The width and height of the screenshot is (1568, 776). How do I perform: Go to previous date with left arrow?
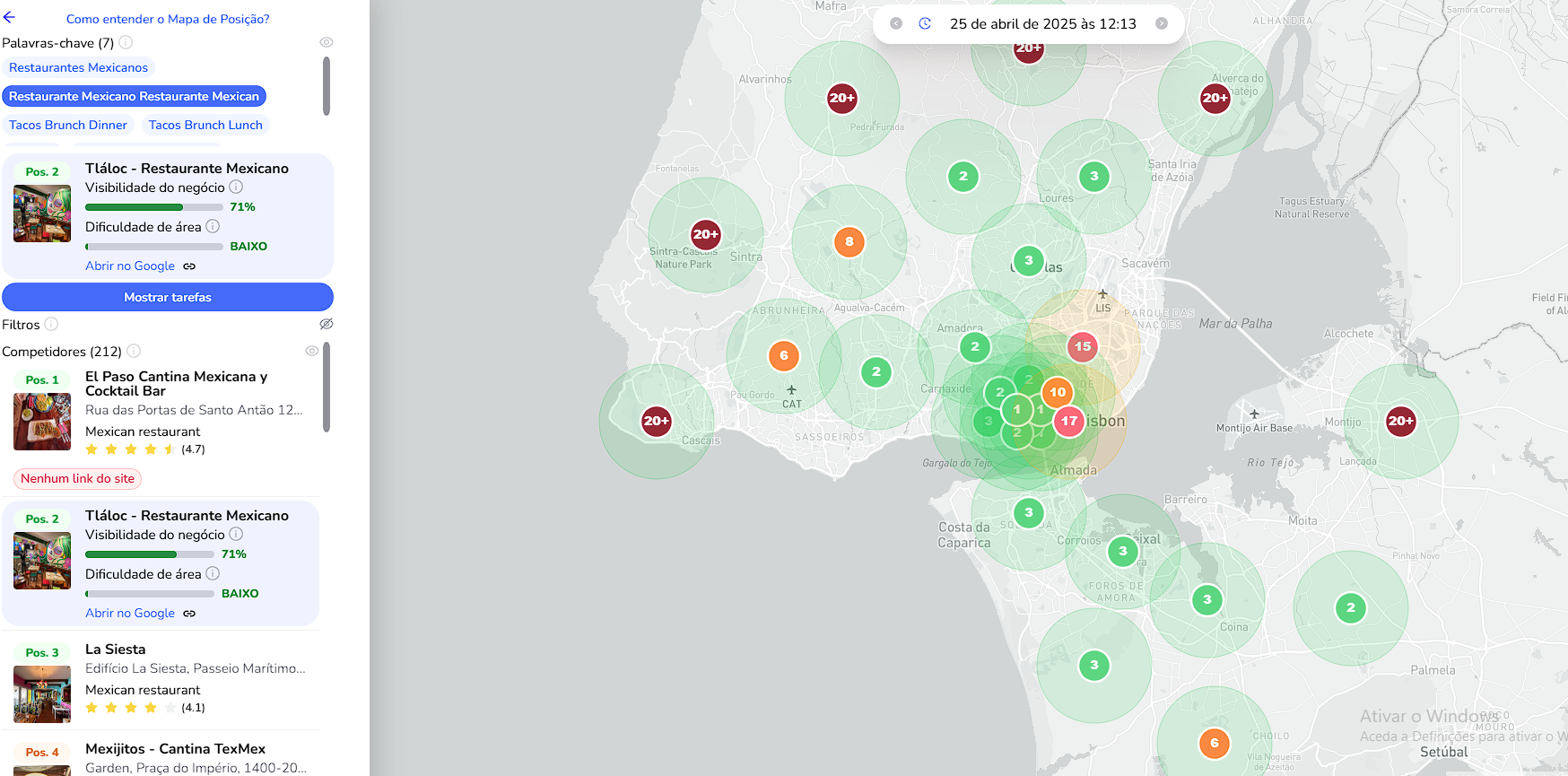coord(895,23)
